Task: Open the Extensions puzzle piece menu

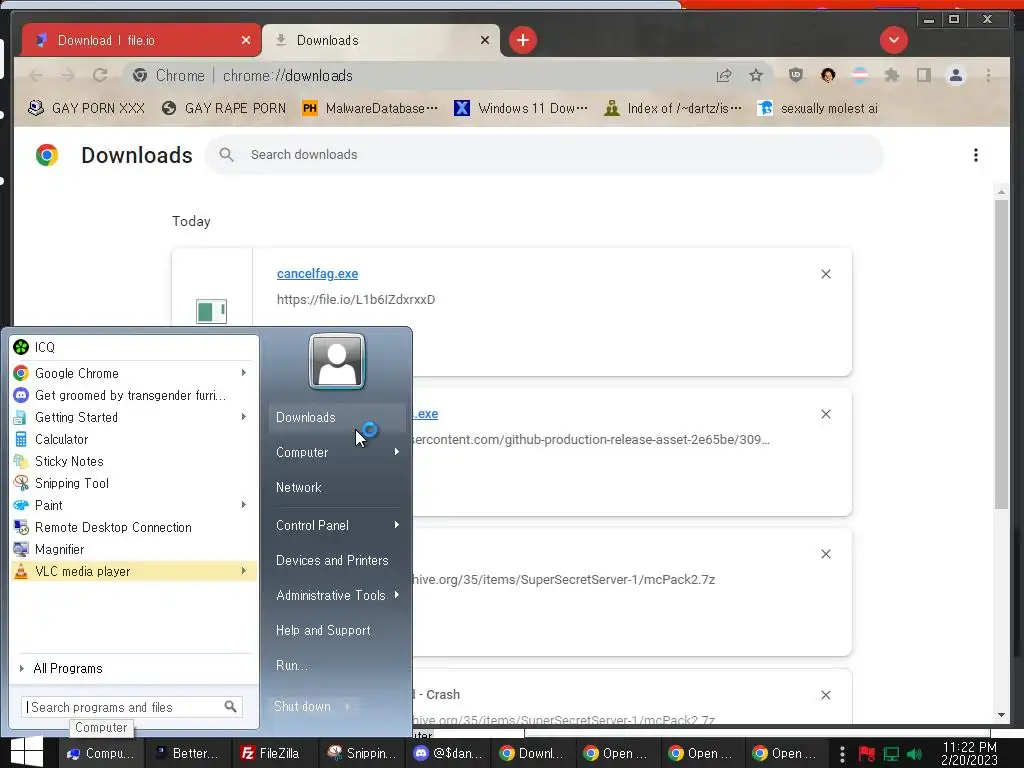Action: pos(891,76)
